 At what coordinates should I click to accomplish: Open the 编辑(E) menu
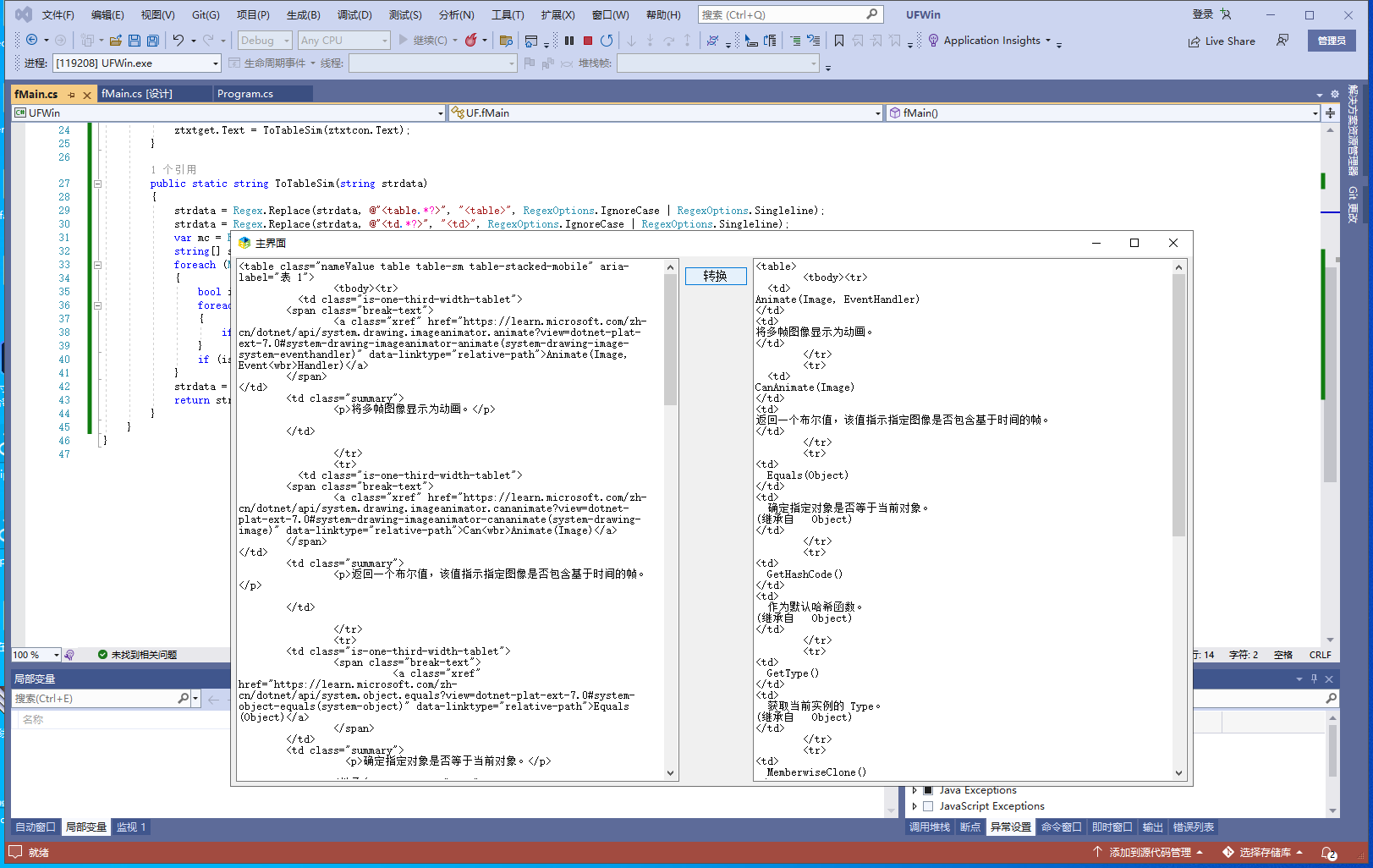107,14
